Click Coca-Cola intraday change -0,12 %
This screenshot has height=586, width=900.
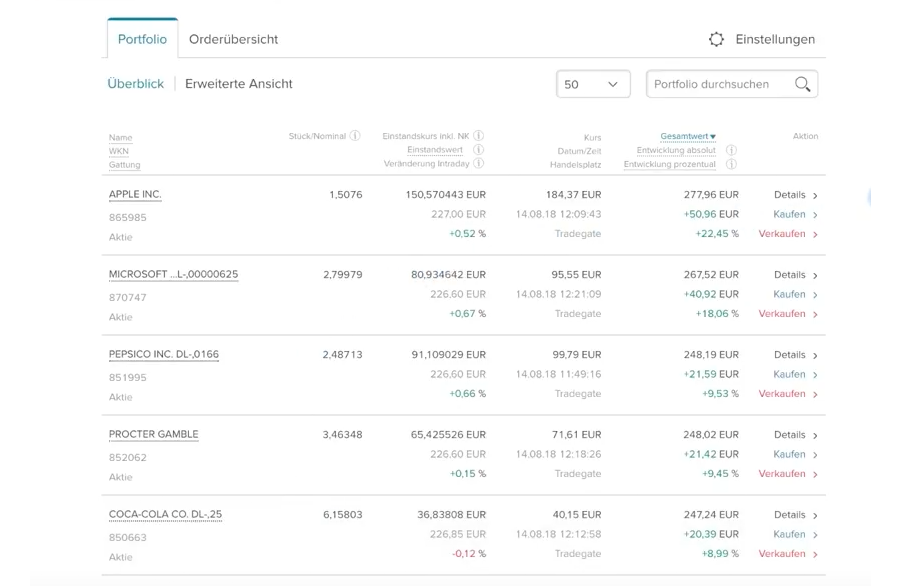(x=469, y=554)
